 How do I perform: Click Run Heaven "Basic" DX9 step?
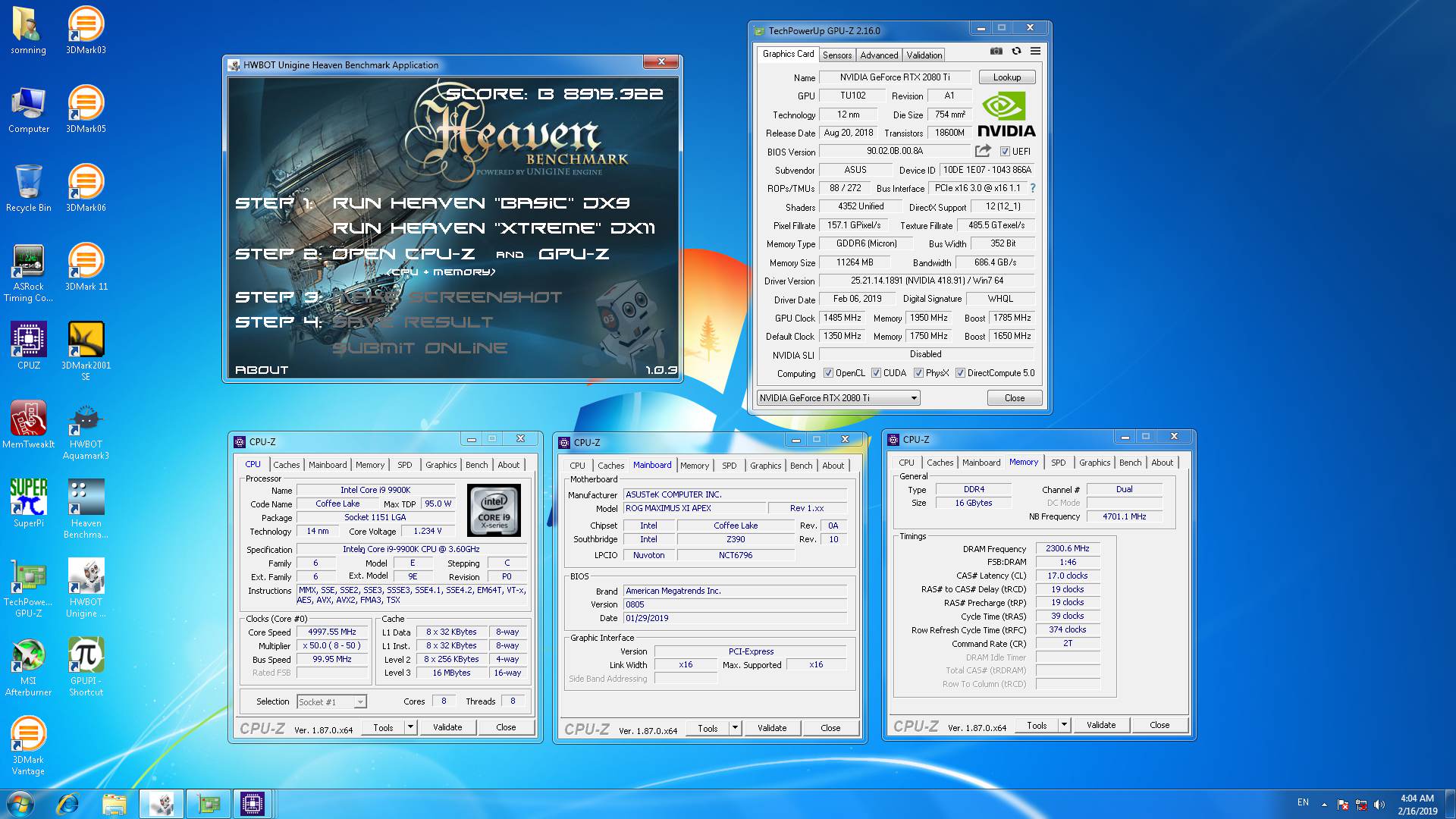click(482, 203)
